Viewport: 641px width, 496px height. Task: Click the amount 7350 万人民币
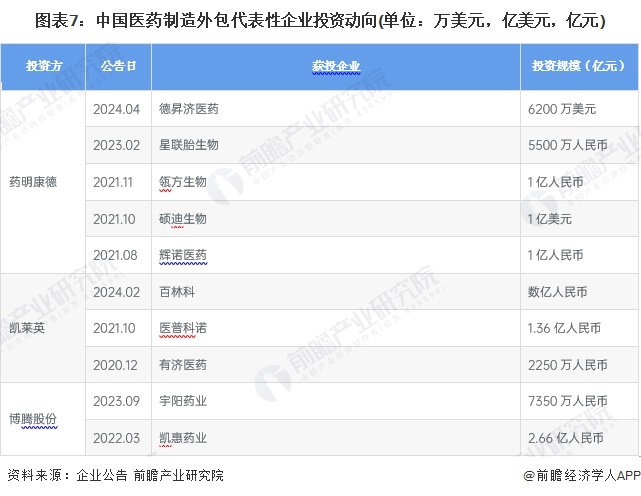click(x=568, y=401)
